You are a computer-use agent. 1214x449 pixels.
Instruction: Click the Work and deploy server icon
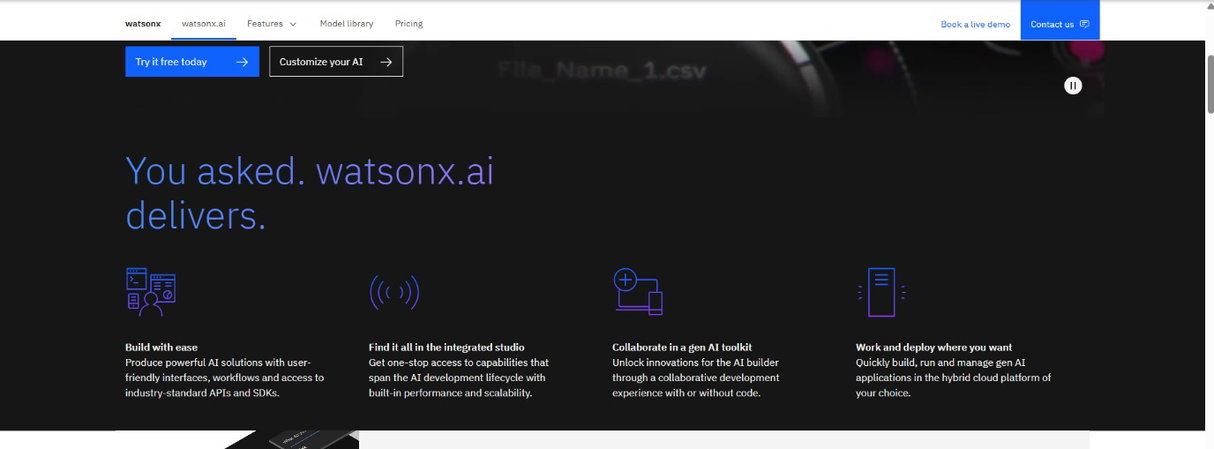tap(881, 292)
